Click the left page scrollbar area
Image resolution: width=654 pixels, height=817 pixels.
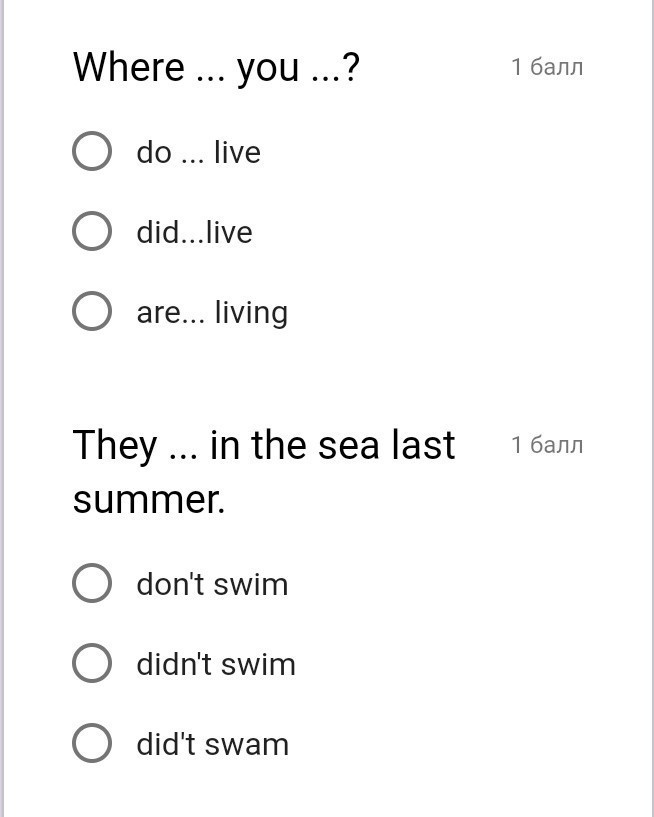coord(4,400)
